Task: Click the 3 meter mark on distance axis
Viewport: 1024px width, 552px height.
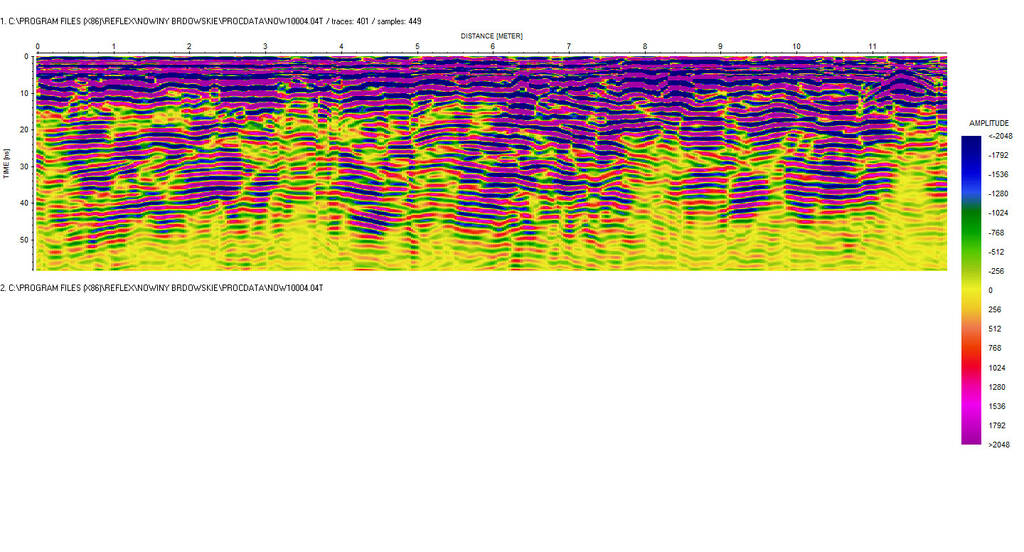Action: [265, 47]
